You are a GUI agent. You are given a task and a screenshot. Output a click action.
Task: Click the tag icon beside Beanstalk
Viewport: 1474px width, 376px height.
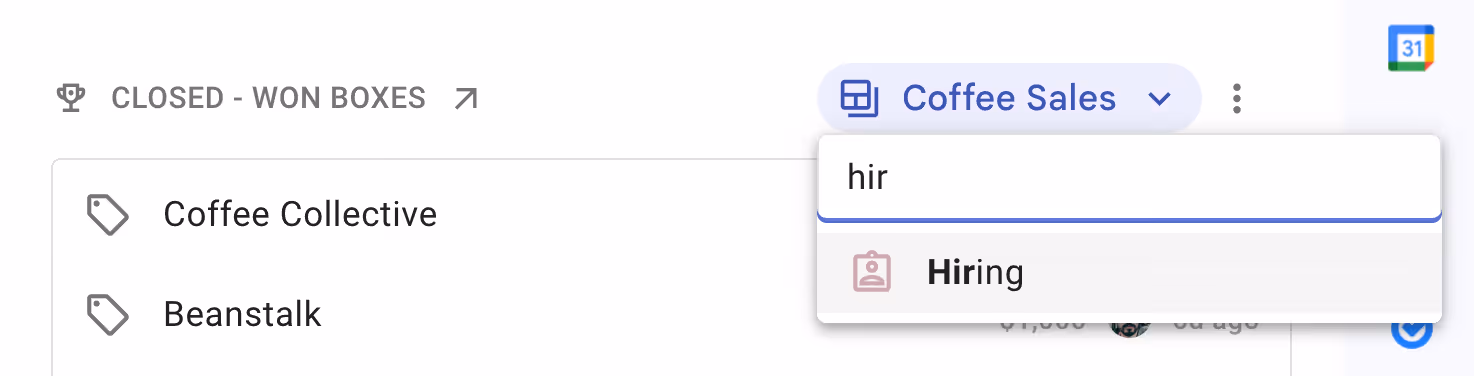tap(108, 314)
